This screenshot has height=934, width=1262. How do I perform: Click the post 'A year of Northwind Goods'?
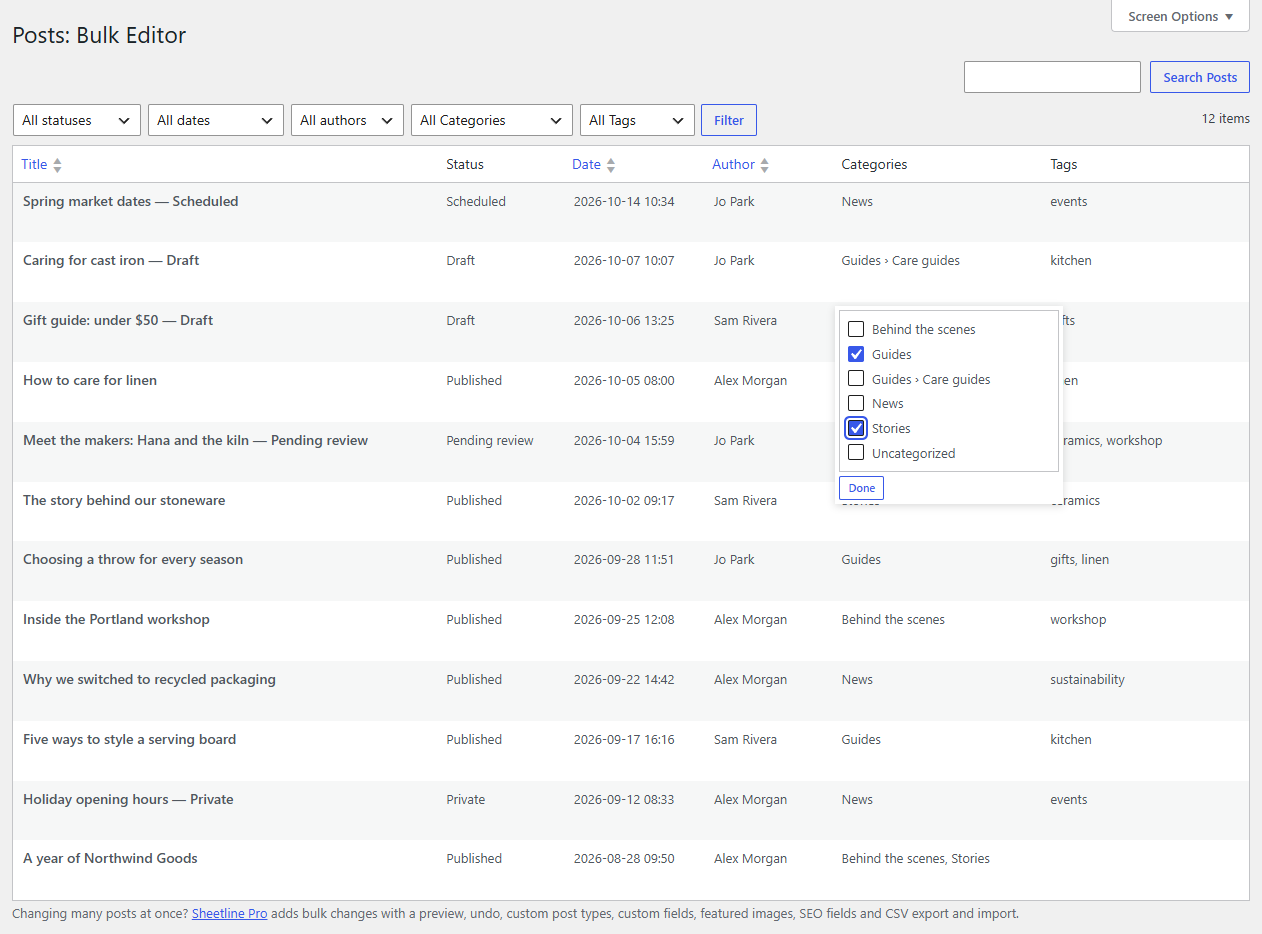(110, 858)
